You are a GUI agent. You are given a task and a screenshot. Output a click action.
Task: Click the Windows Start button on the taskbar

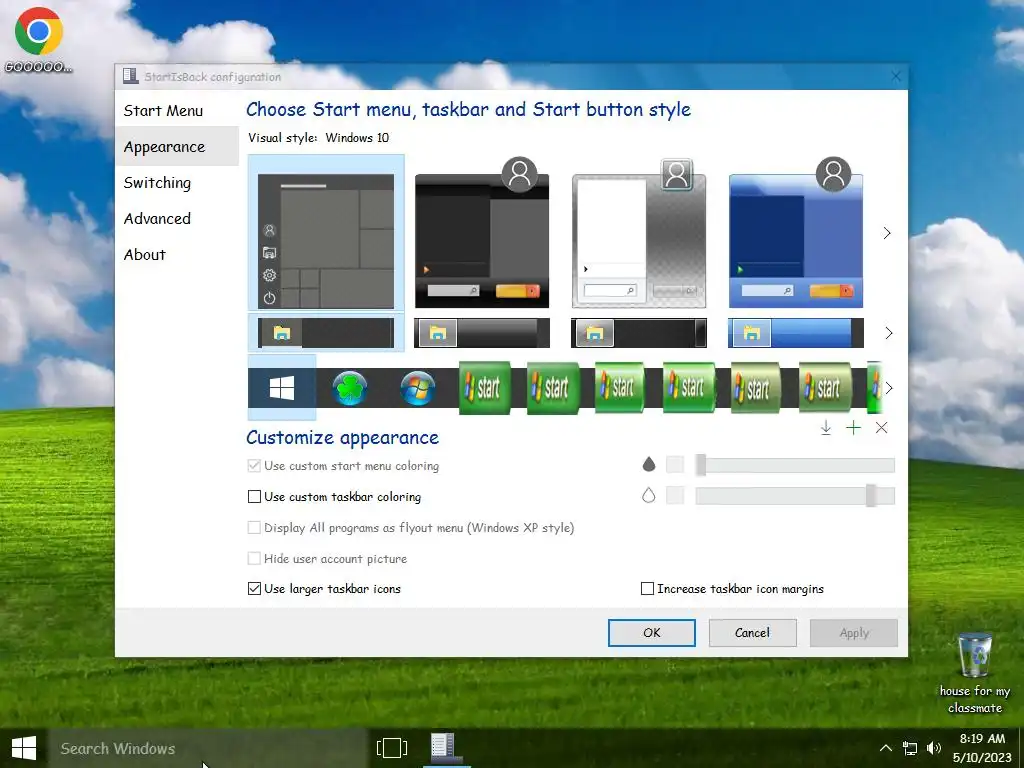24,748
